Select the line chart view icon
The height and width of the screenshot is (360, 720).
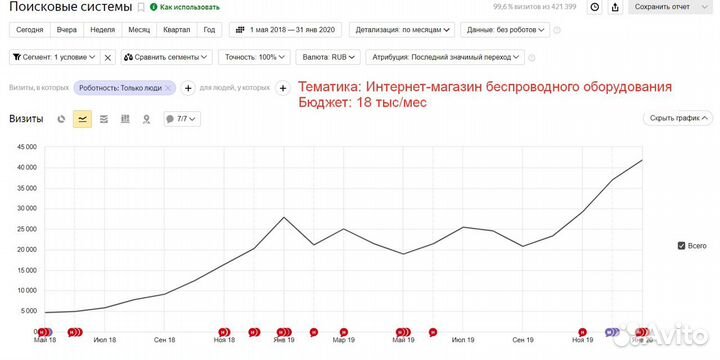coord(83,119)
